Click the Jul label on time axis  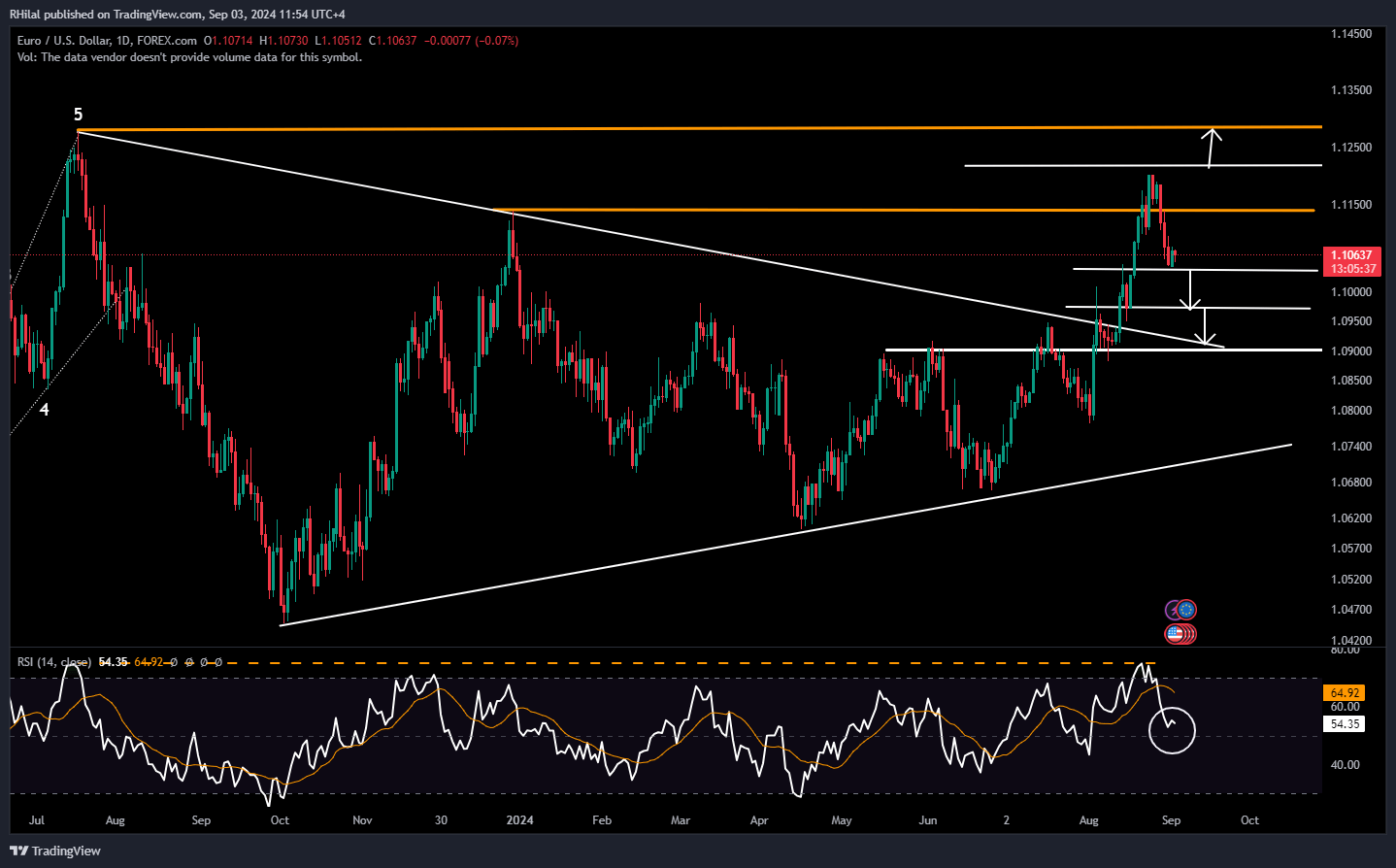(x=37, y=820)
